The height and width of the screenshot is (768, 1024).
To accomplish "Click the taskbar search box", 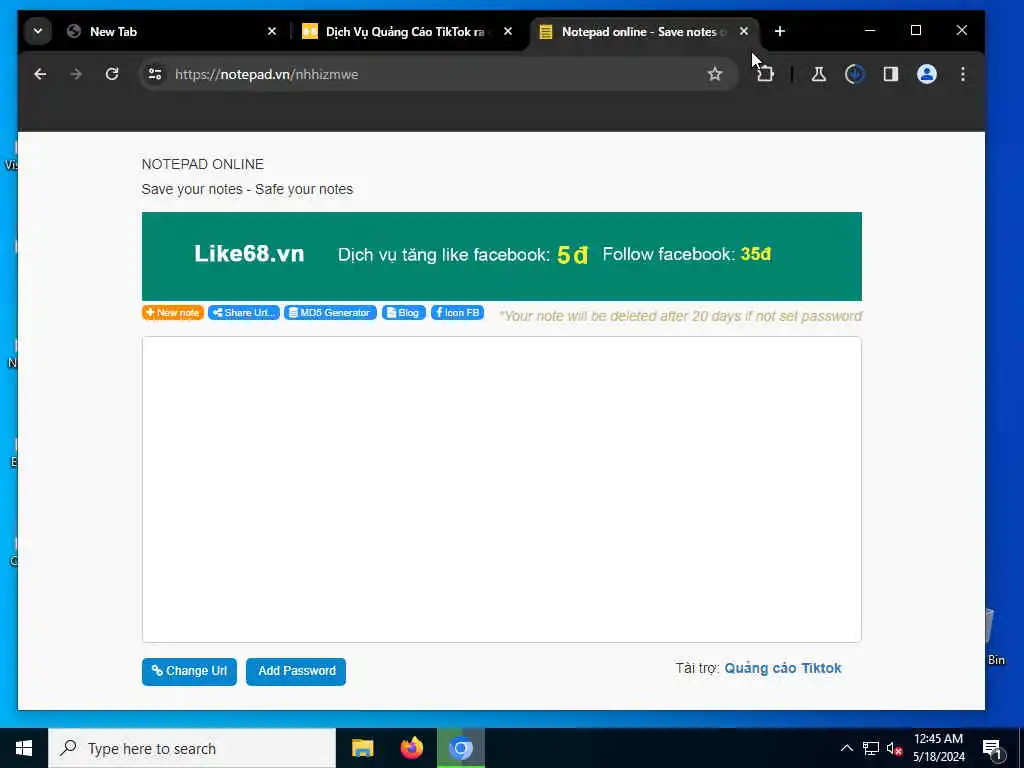I will pos(192,748).
